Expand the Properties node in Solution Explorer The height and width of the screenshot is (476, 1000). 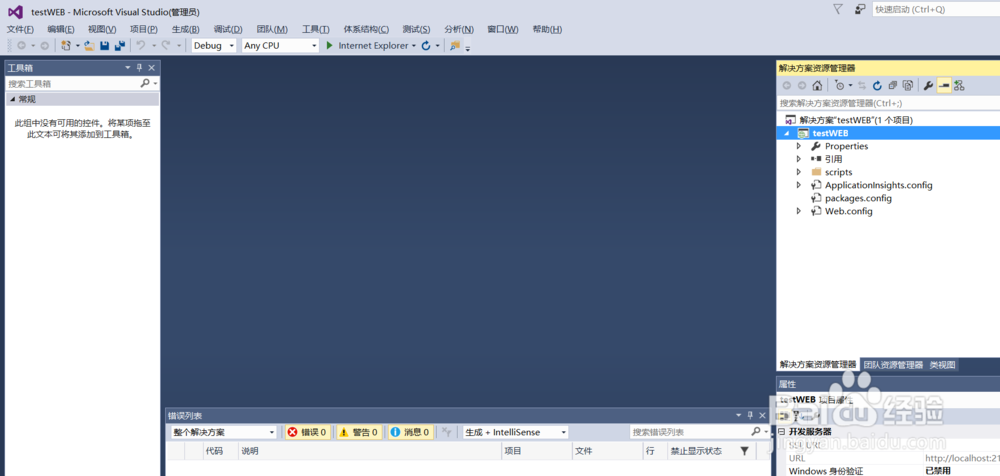coord(798,146)
